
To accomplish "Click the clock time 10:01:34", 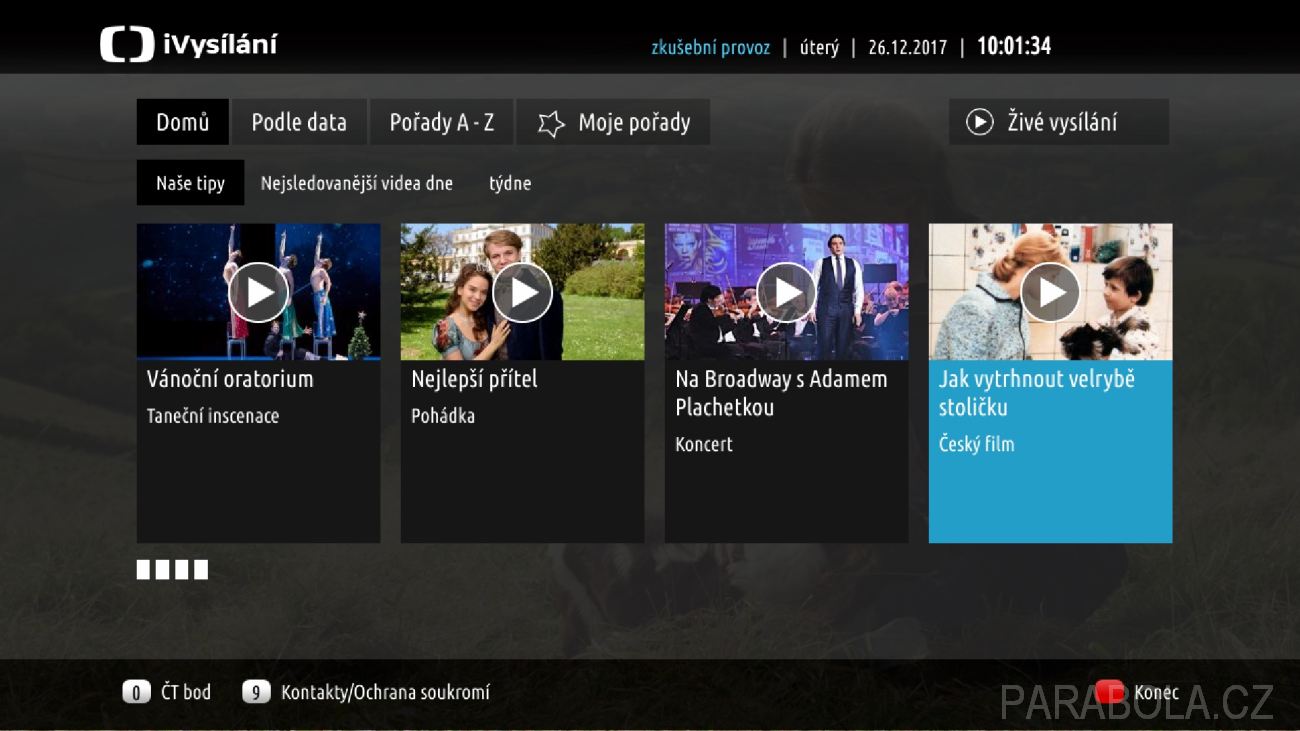I will (x=1014, y=46).
